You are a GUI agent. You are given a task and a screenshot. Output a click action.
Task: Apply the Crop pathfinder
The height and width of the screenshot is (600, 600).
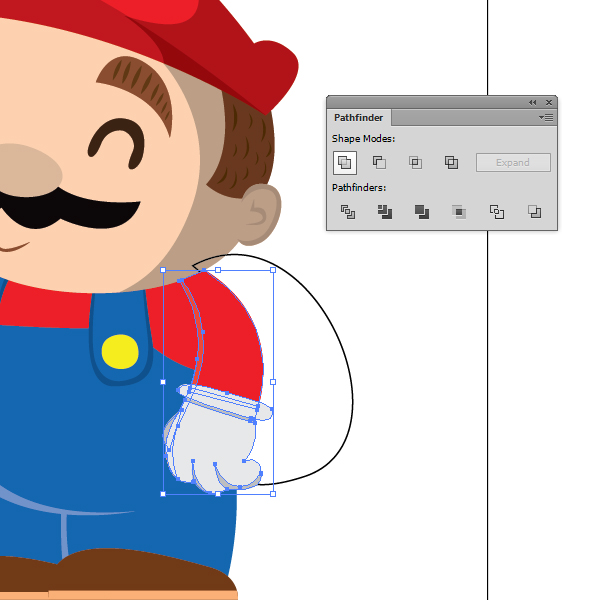coord(459,211)
